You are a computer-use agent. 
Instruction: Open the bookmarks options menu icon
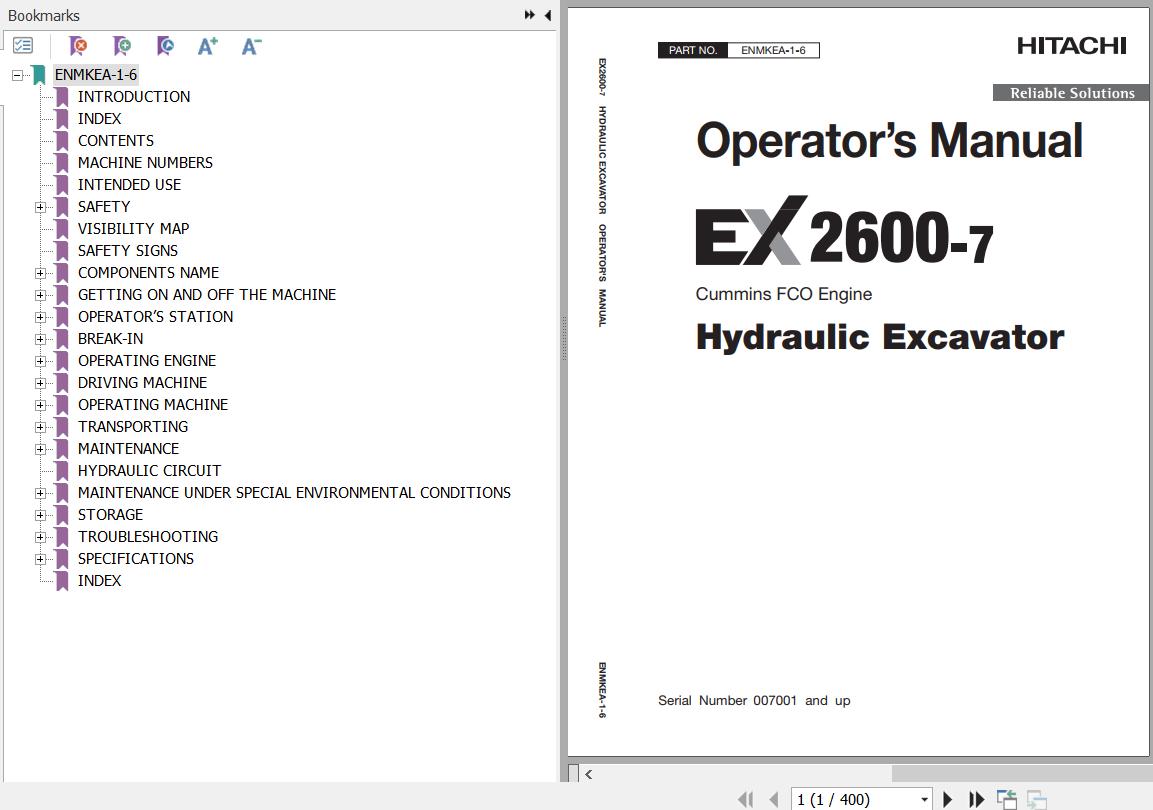click(23, 46)
